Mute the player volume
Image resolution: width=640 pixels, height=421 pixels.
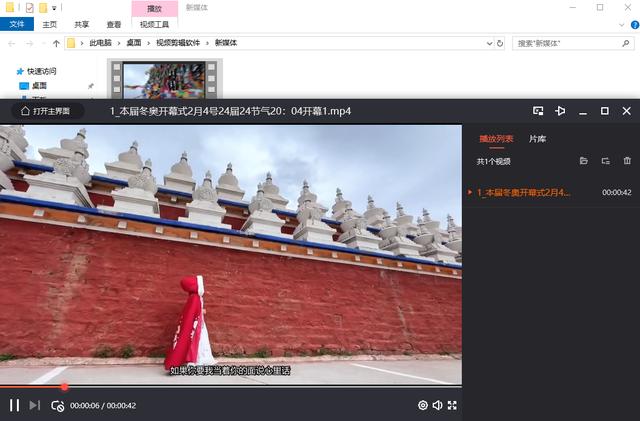438,405
